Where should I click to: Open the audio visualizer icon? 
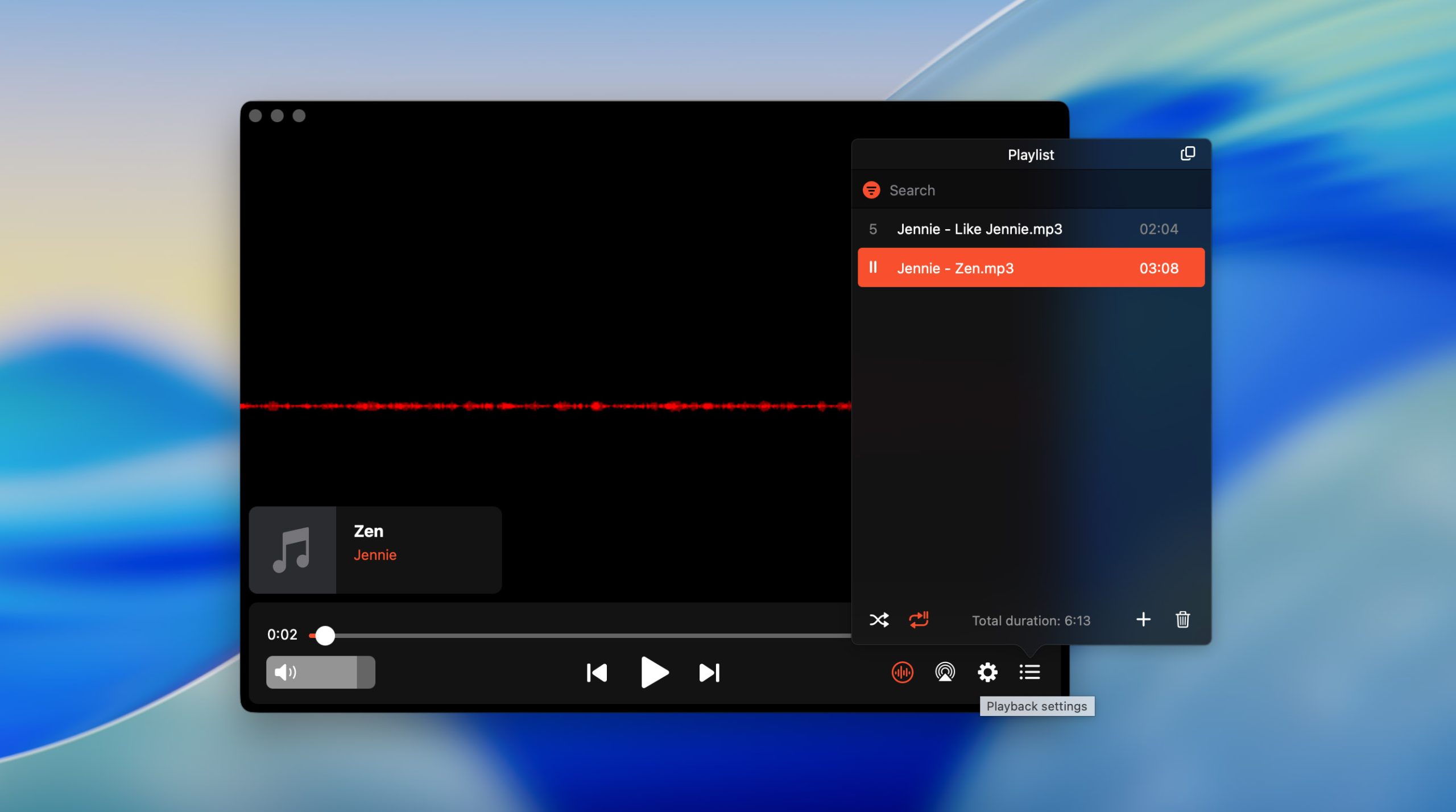pos(903,672)
